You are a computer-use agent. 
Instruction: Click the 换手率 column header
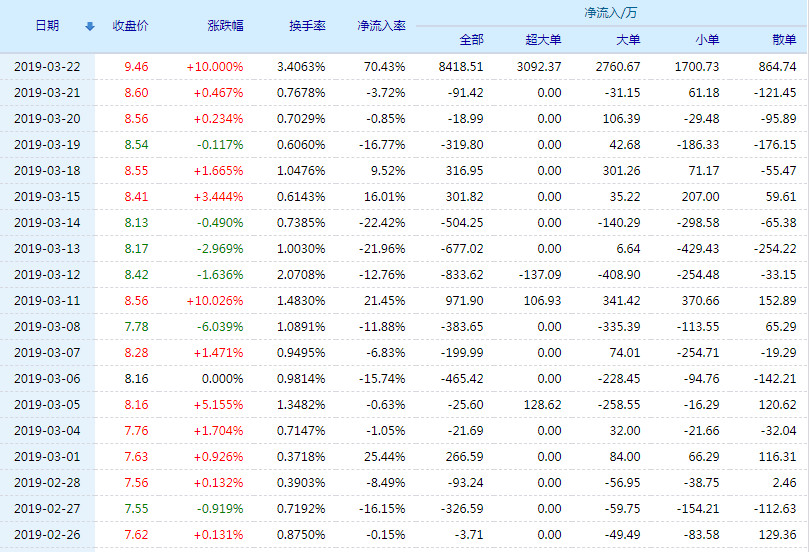pos(307,26)
